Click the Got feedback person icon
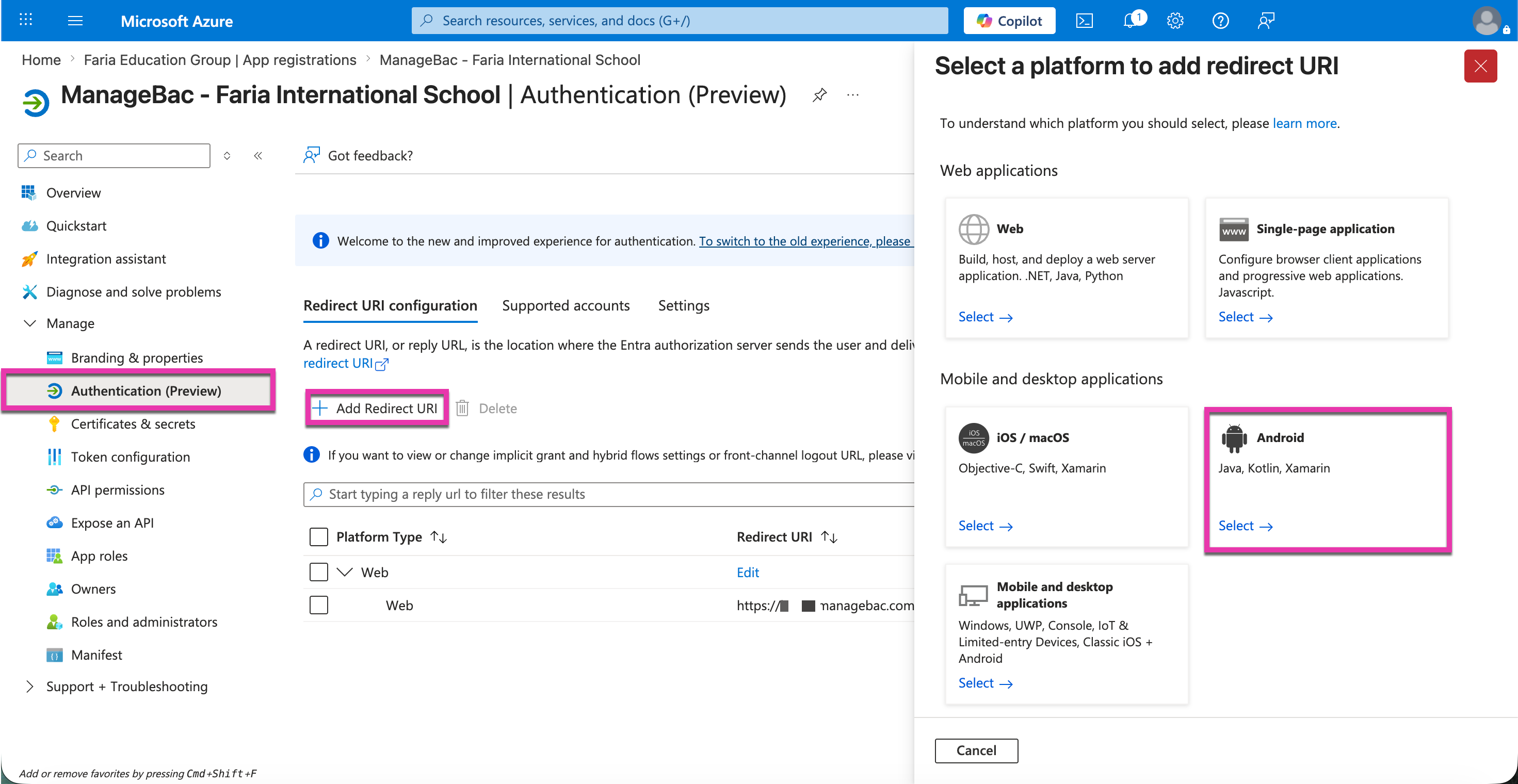 tap(312, 155)
